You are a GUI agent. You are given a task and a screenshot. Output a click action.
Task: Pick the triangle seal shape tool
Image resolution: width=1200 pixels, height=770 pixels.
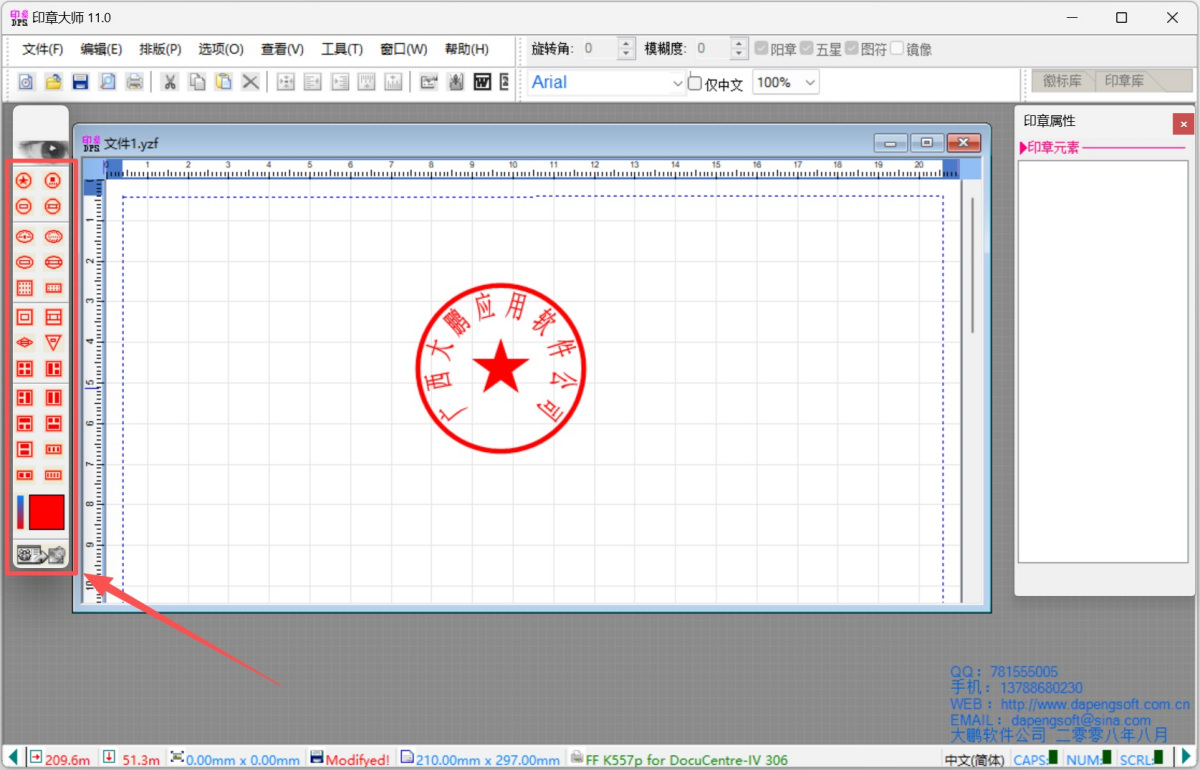(x=54, y=343)
